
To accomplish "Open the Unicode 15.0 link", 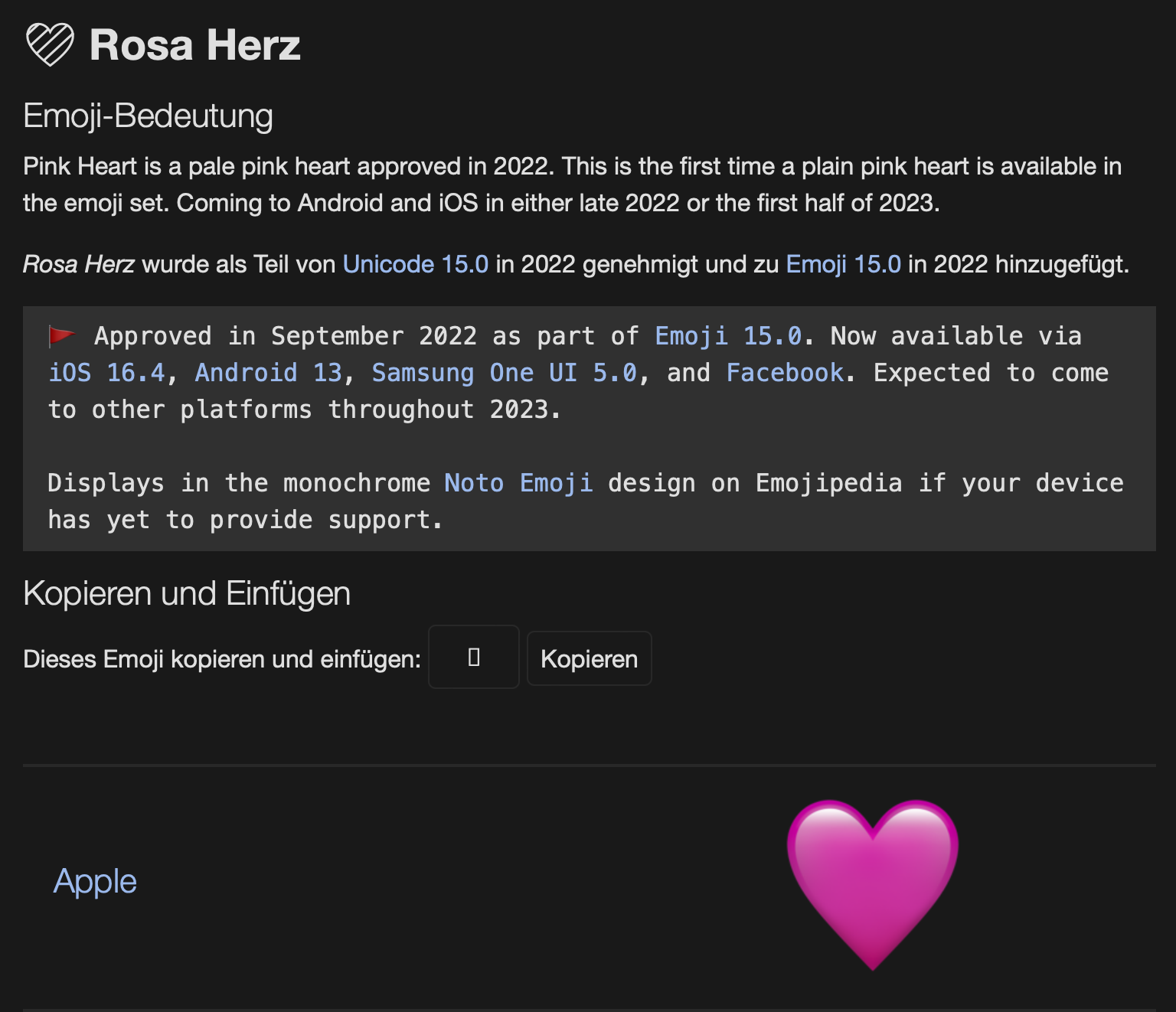I will click(x=415, y=264).
